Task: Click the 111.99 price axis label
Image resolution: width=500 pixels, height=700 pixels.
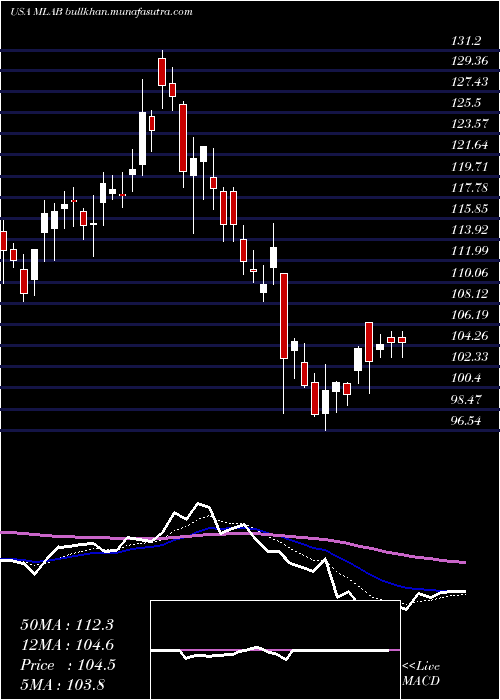Action: point(469,251)
